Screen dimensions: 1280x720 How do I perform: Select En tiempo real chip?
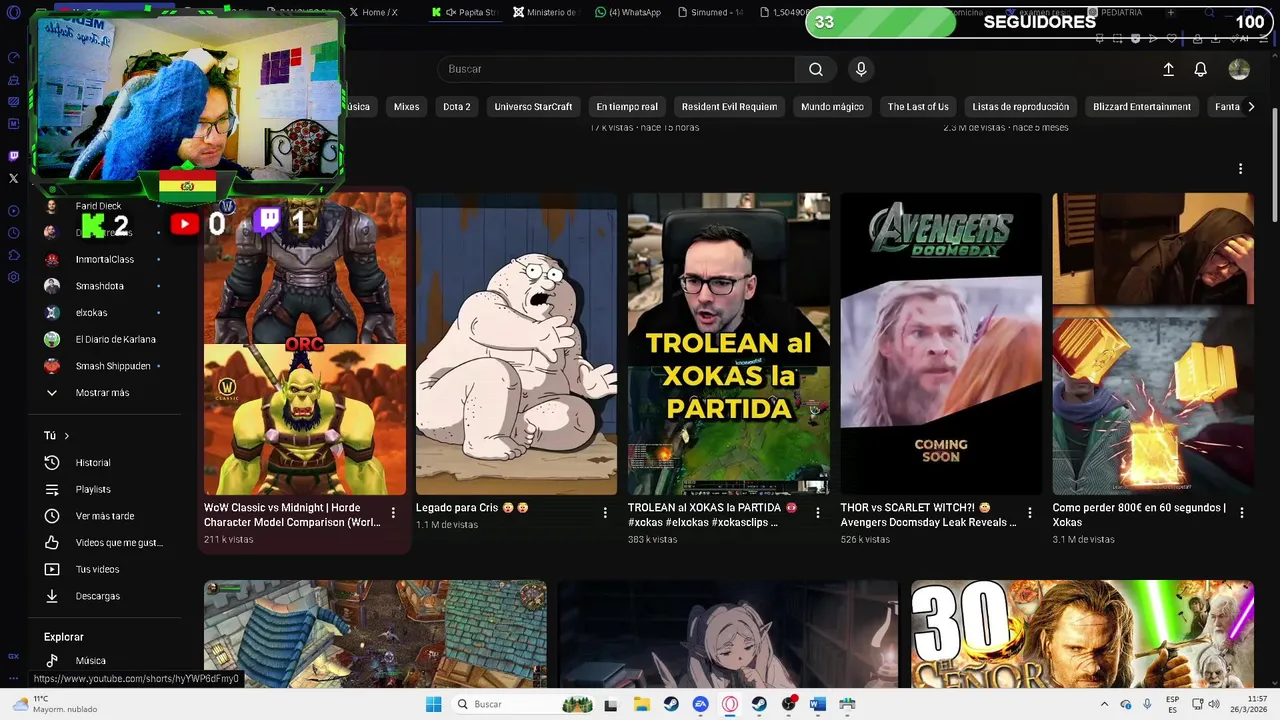click(x=627, y=107)
